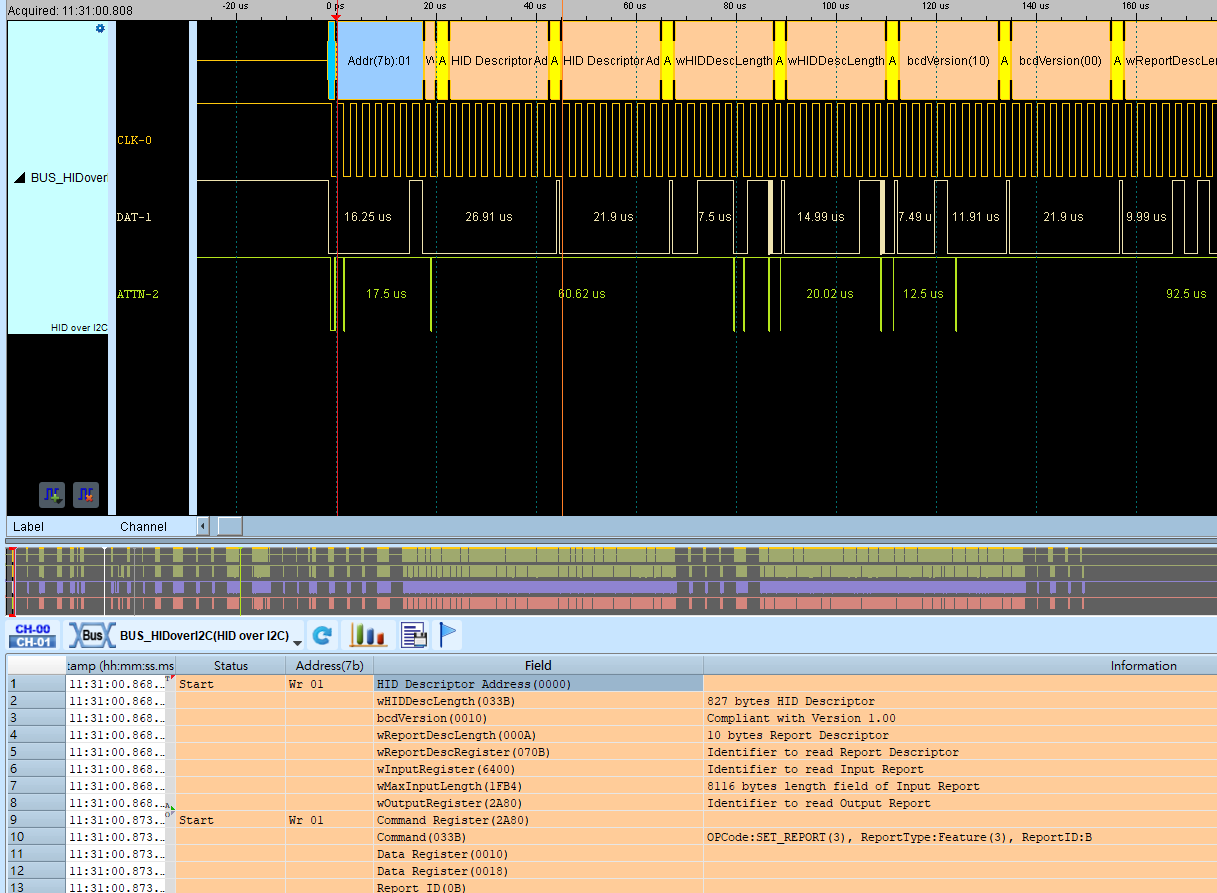Screen dimensions: 1217x893
Task: Click the waveform overview navigation strip
Action: coord(612,580)
